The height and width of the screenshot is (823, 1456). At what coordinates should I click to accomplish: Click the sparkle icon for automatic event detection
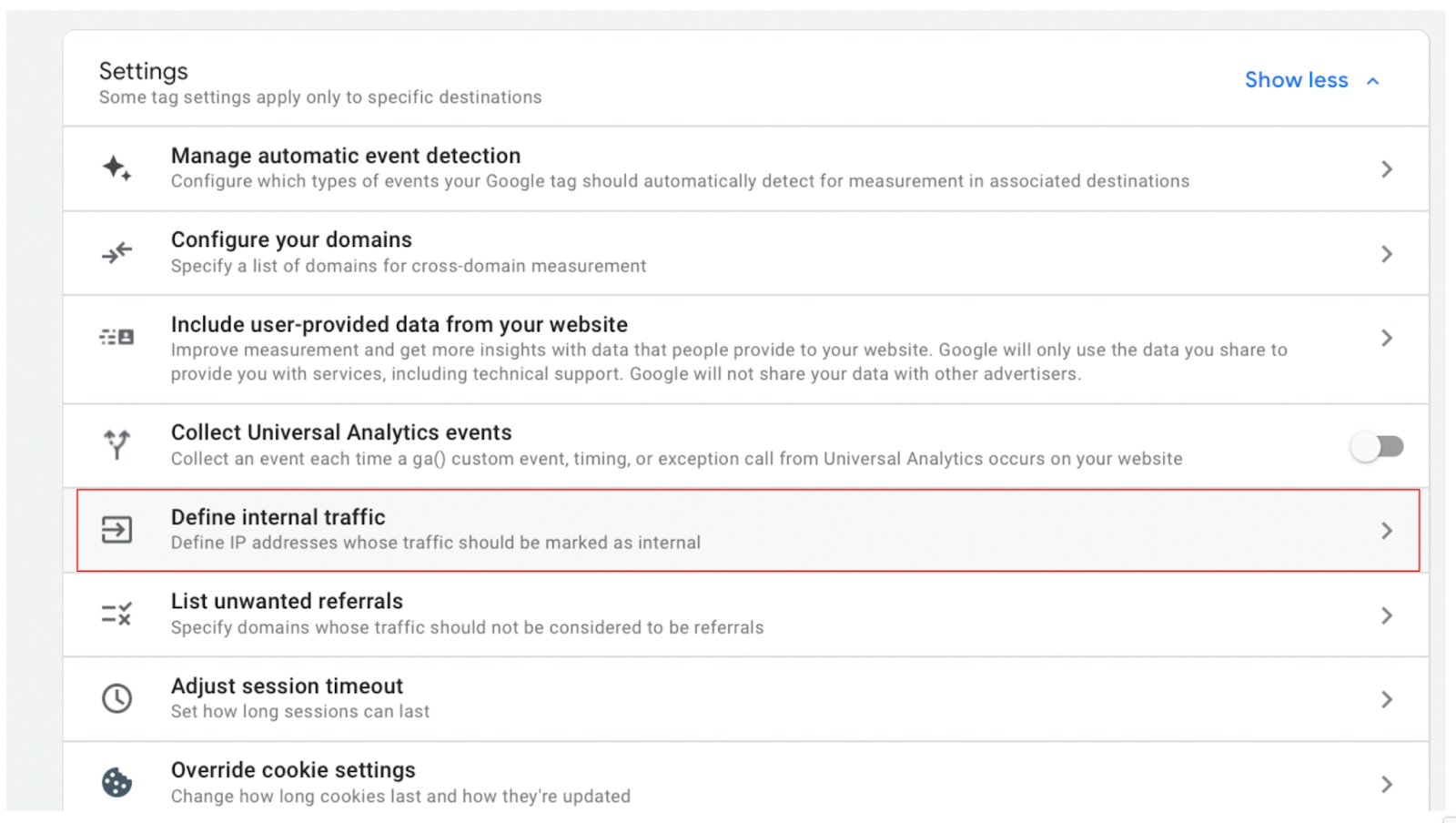pyautogui.click(x=116, y=168)
